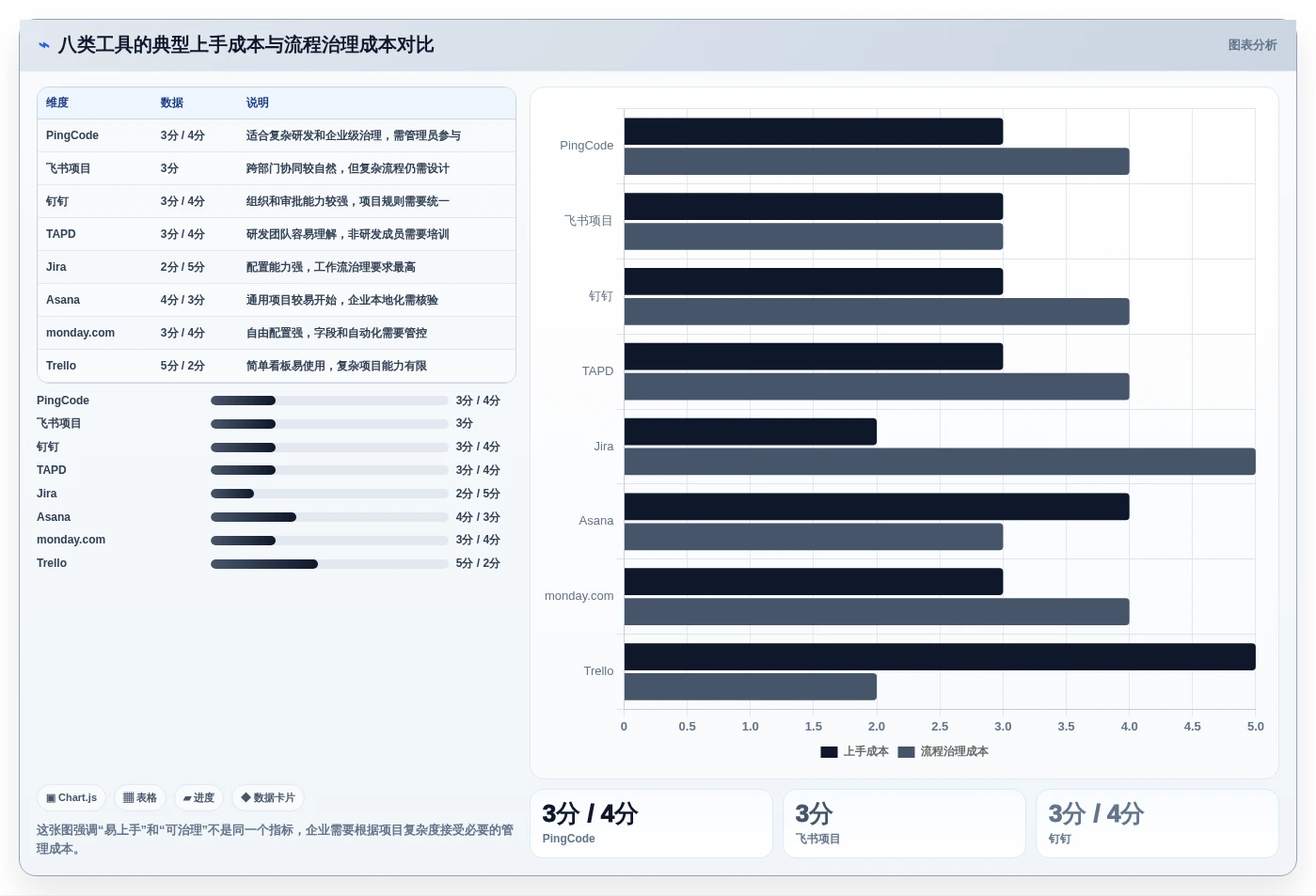Click the 飞书项目 上手成本 chart bar
Viewport: 1316px width, 896px height.
click(814, 207)
